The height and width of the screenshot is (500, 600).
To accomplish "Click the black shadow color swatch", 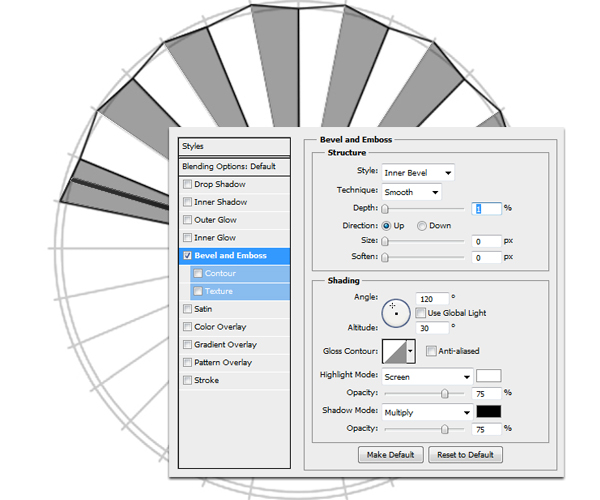I will (488, 411).
